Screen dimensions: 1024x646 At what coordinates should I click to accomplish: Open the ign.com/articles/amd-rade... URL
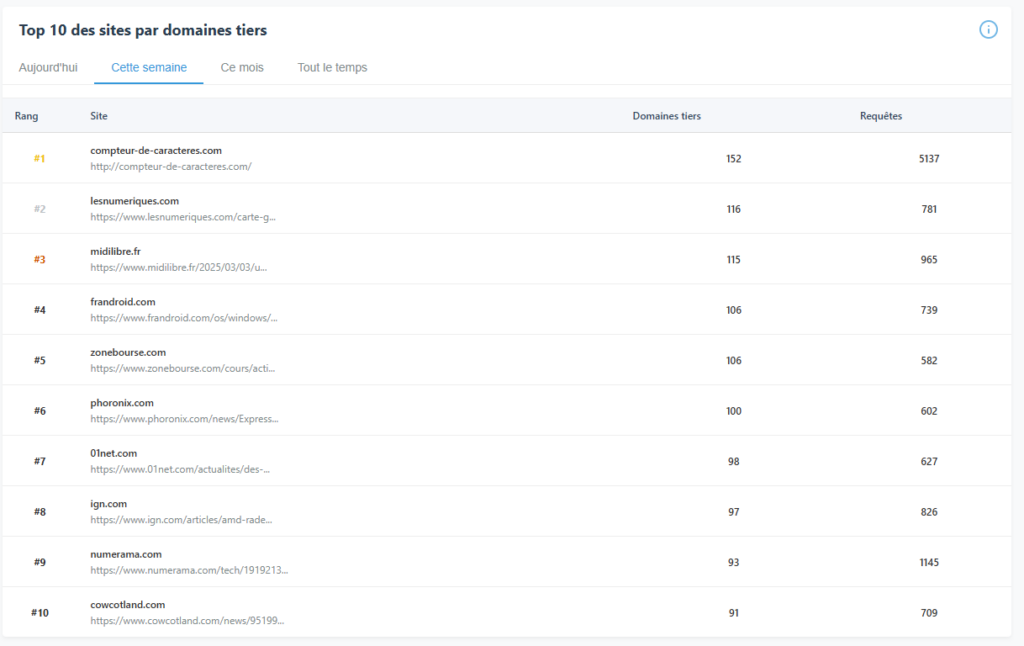tap(181, 520)
